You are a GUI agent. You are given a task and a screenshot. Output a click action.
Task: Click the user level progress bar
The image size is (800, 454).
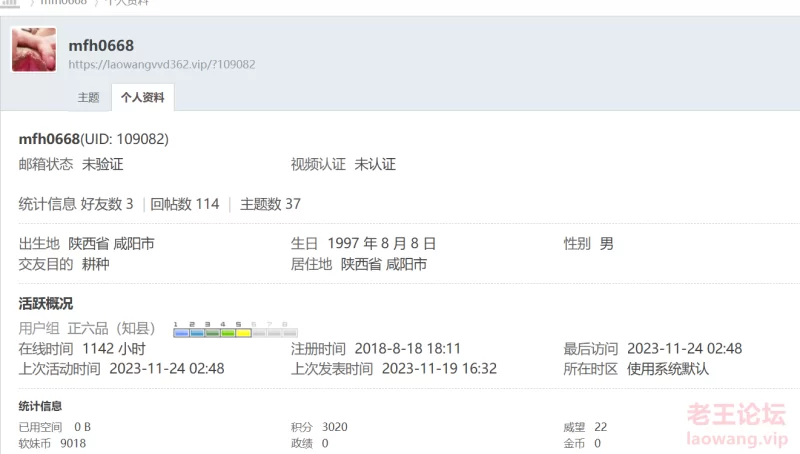(235, 330)
